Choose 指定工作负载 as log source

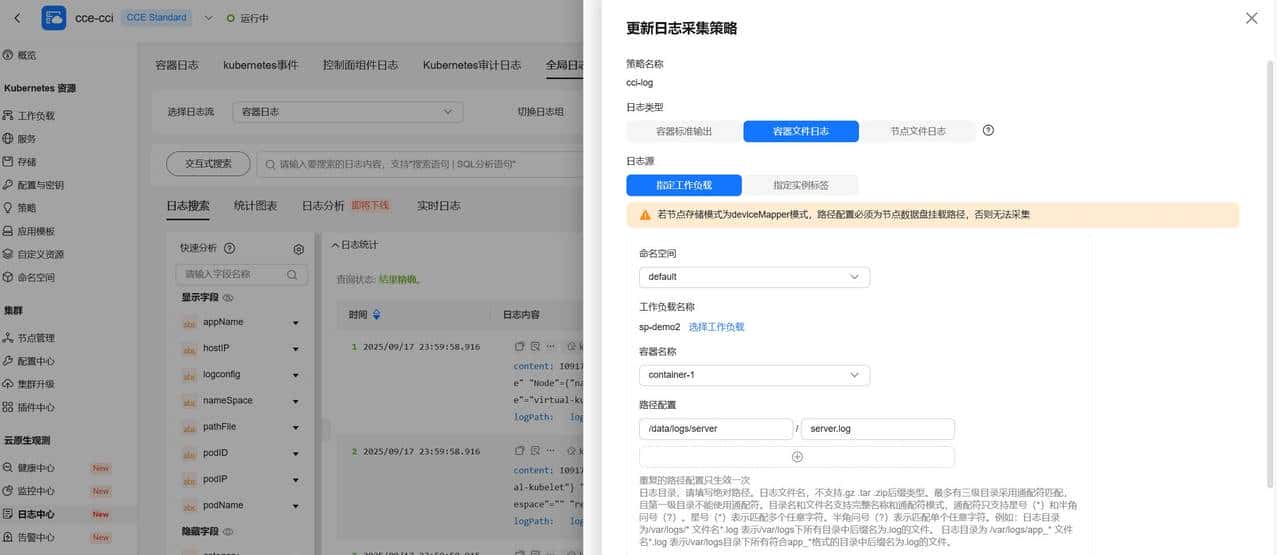coord(684,185)
